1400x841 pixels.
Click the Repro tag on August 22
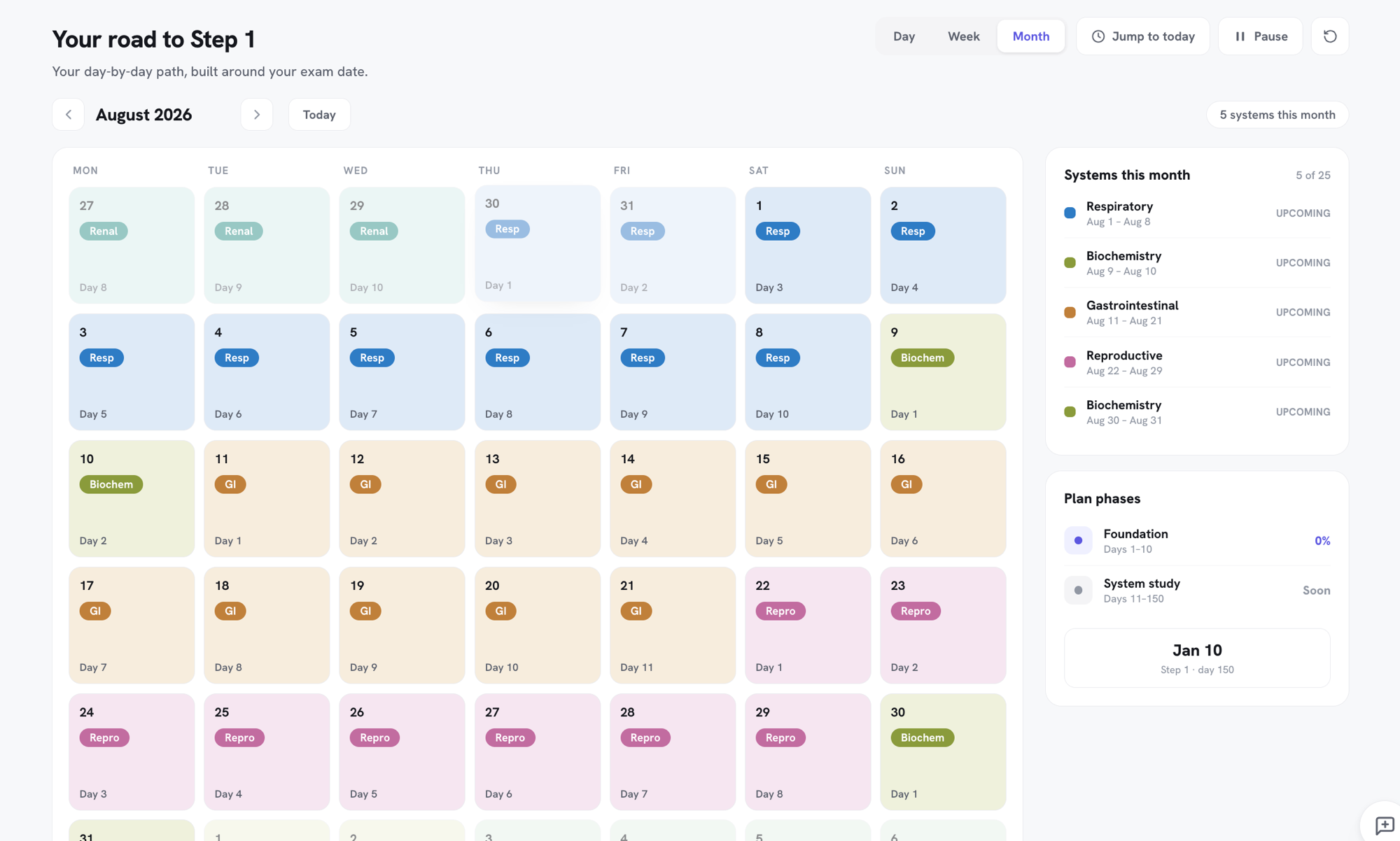[x=780, y=611]
